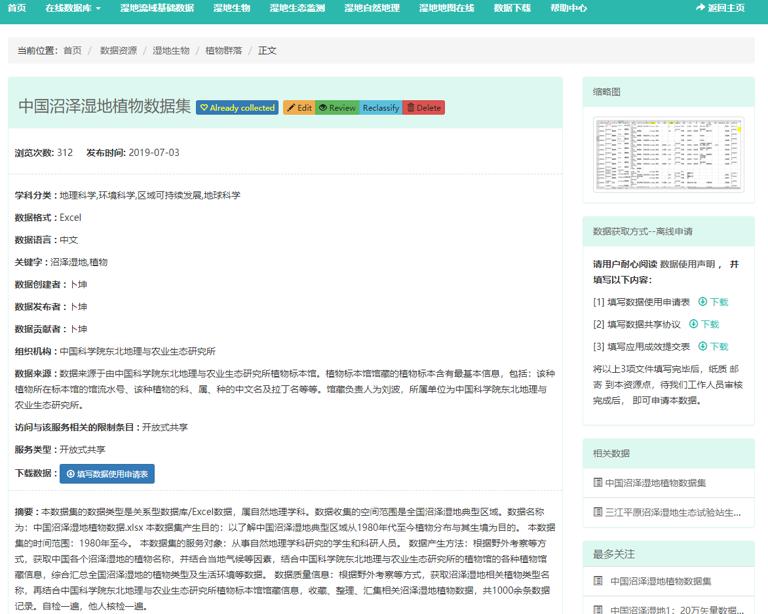Expand the 在线数据库 dropdown menu
Image resolution: width=768 pixels, height=614 pixels.
73,8
